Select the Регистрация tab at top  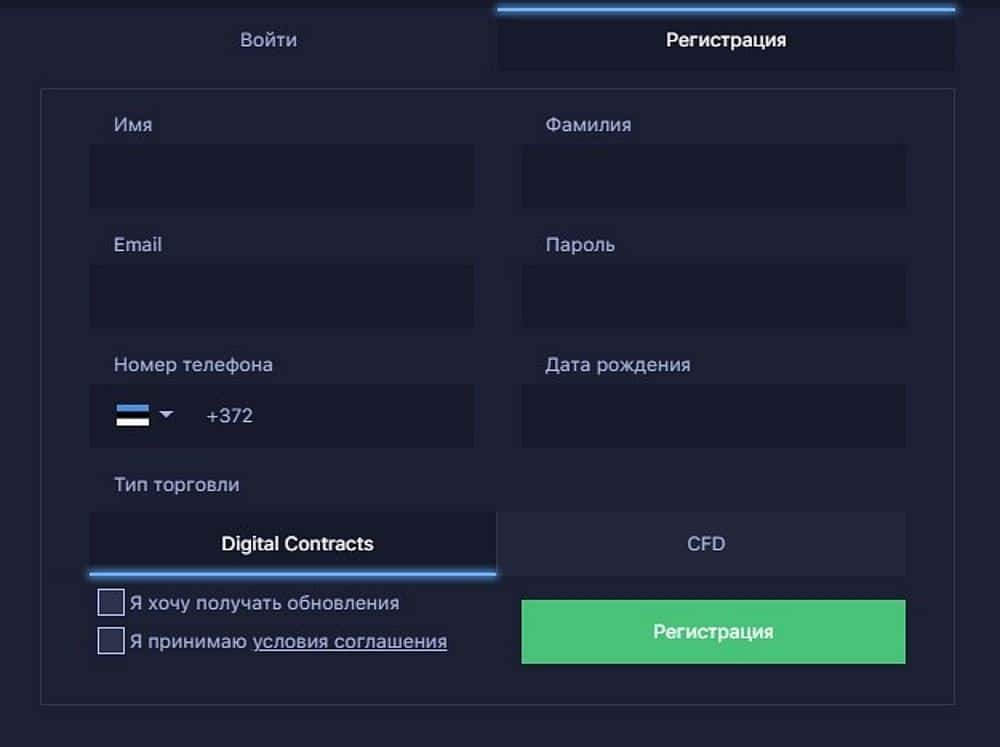point(726,41)
